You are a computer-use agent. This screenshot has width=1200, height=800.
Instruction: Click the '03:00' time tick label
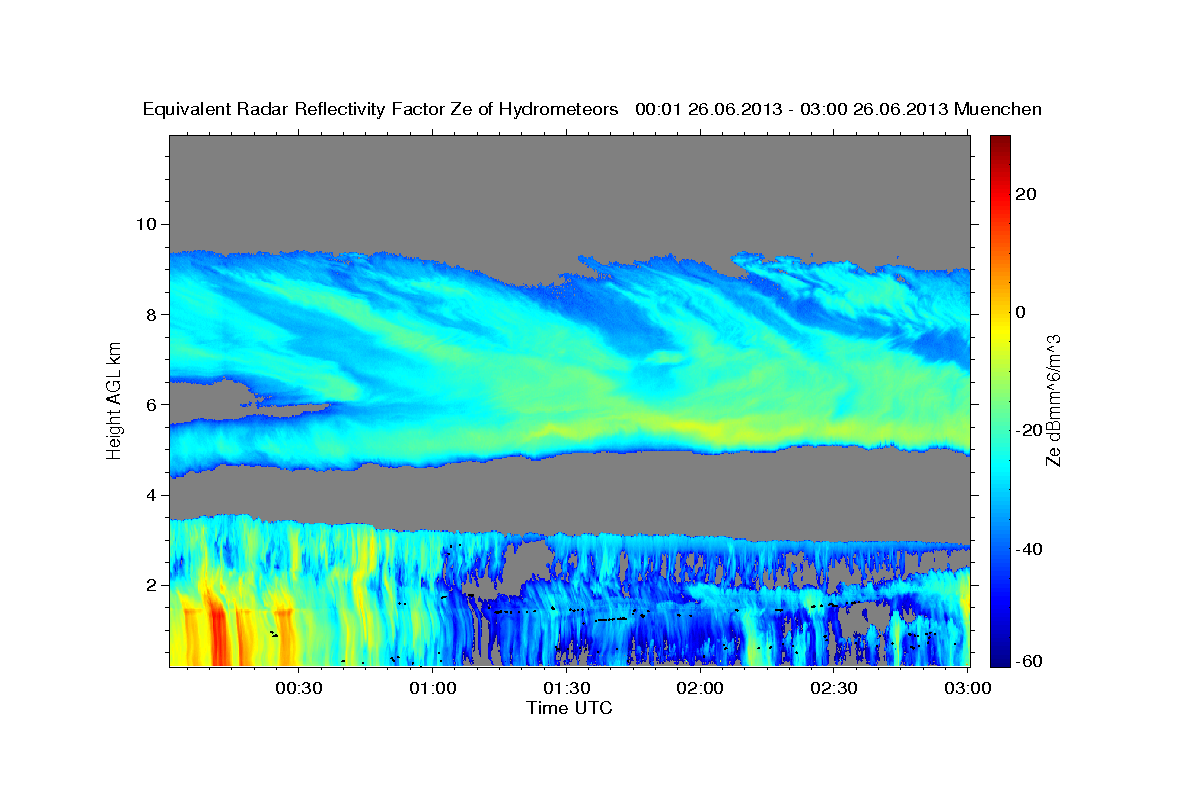967,688
